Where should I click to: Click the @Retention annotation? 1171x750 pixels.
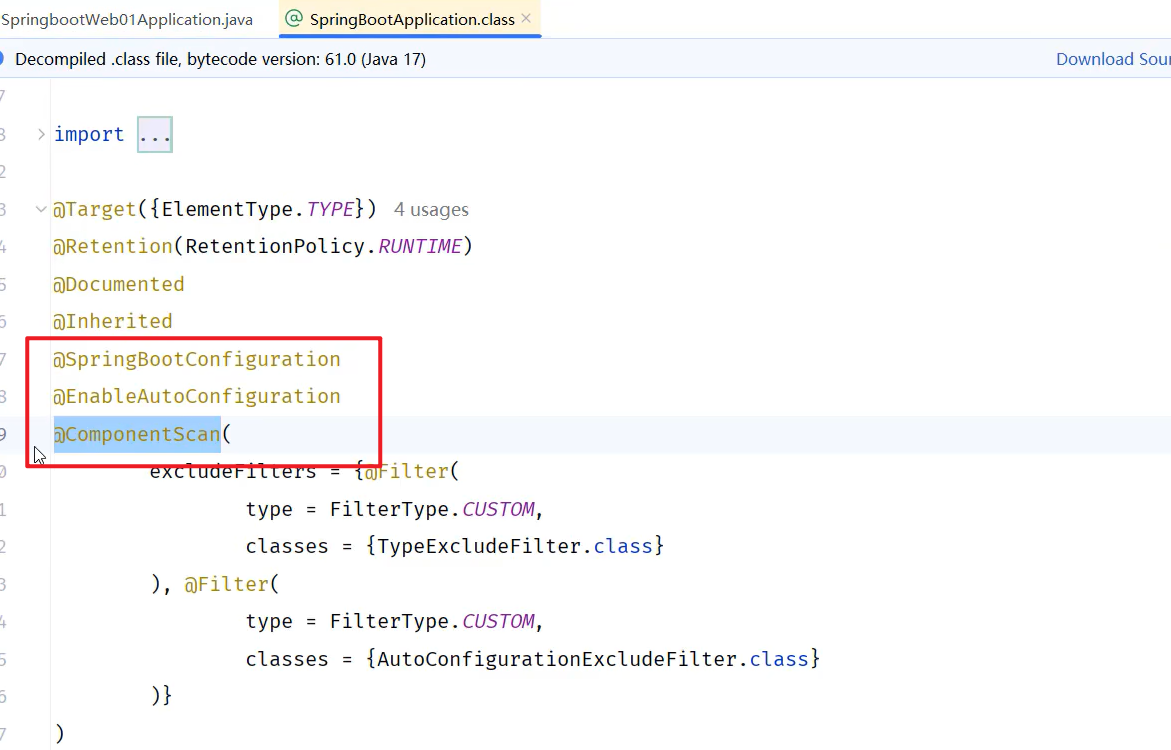pyautogui.click(x=113, y=247)
